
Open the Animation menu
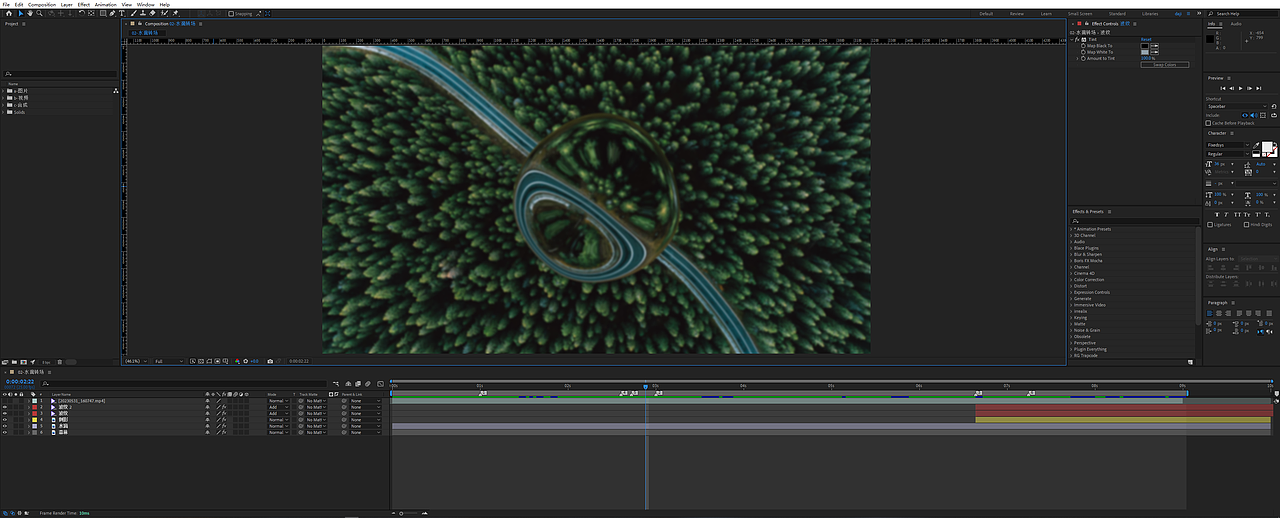point(105,4)
